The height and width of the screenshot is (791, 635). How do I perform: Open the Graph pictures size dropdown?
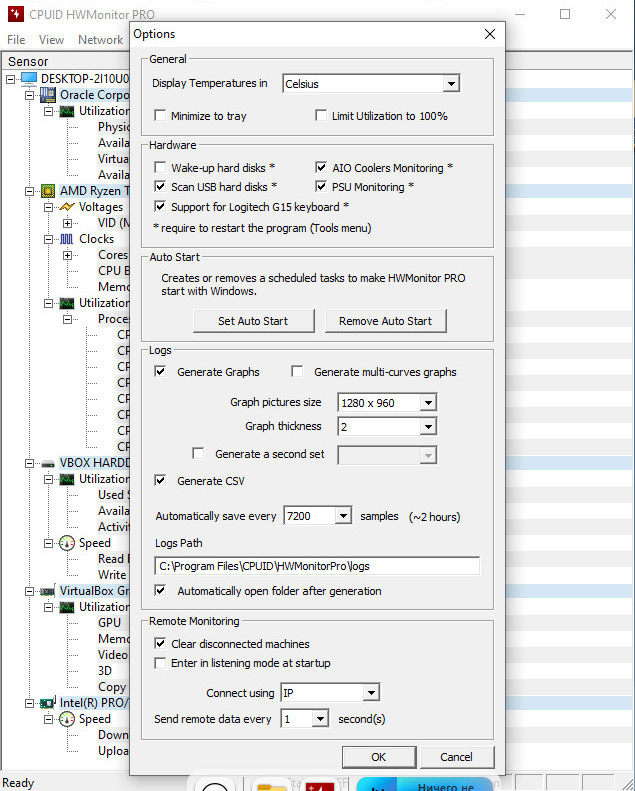[387, 403]
